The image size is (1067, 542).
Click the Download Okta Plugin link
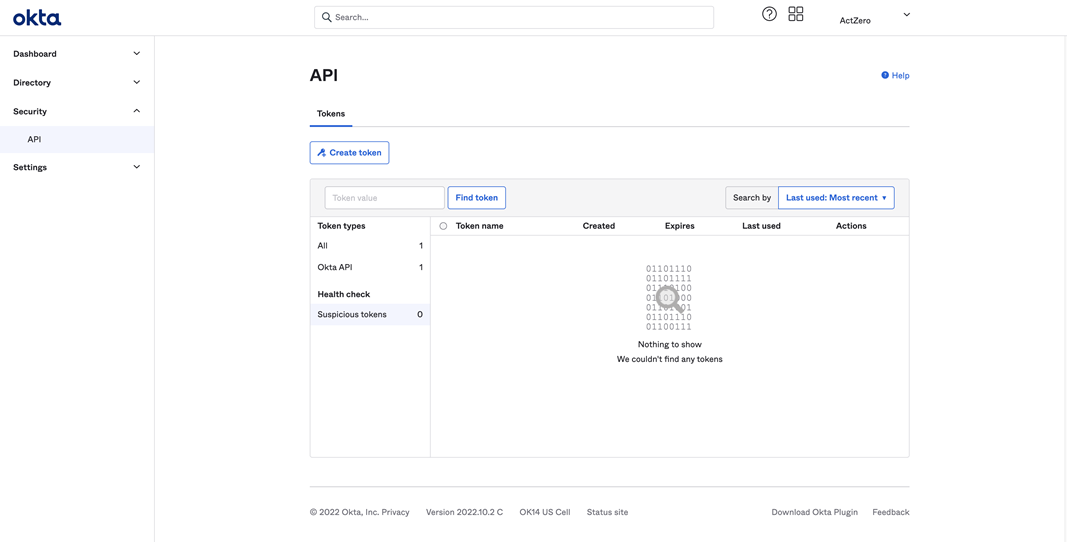(815, 512)
